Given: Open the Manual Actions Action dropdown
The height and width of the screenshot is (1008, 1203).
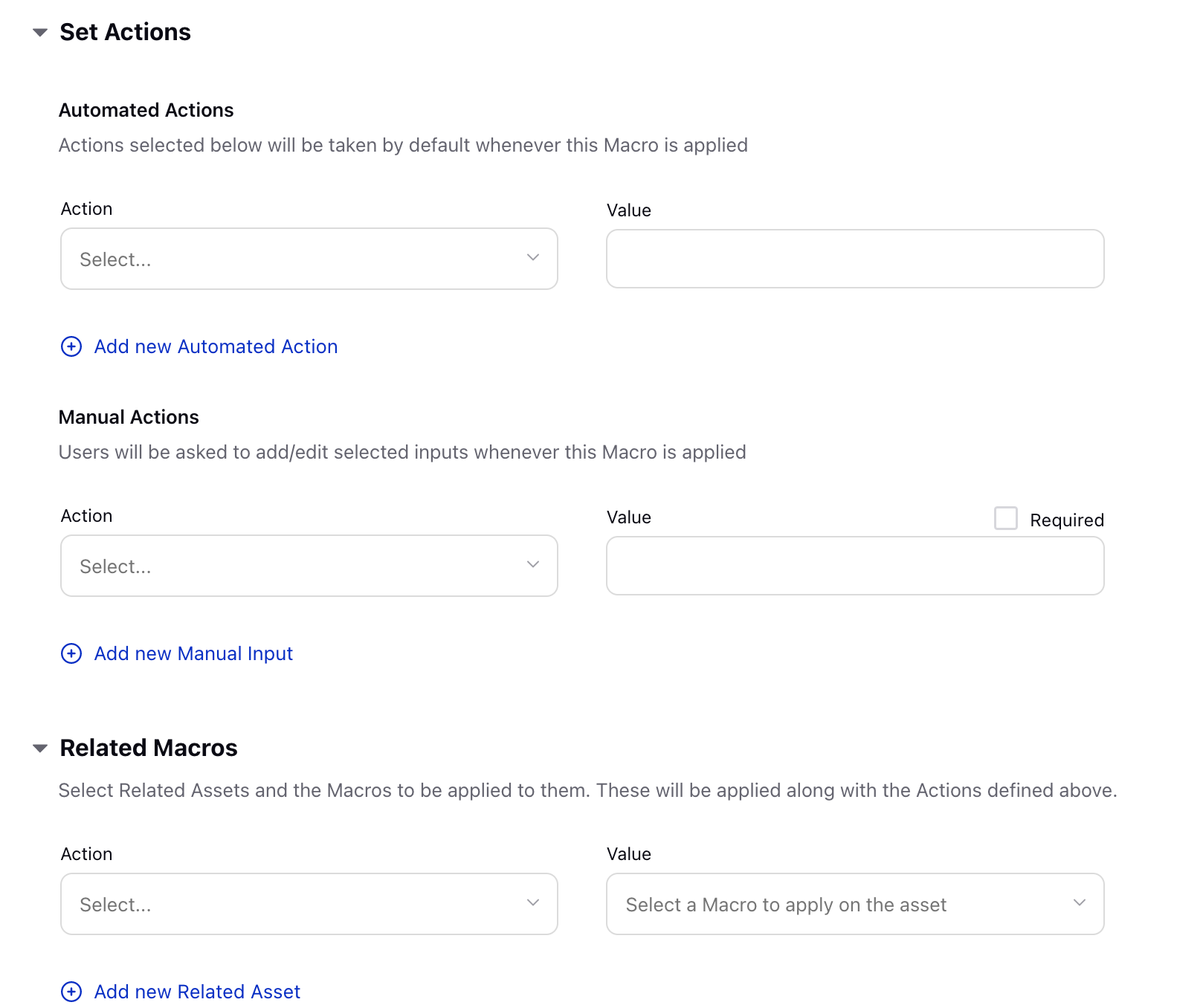Looking at the screenshot, I should (x=309, y=566).
